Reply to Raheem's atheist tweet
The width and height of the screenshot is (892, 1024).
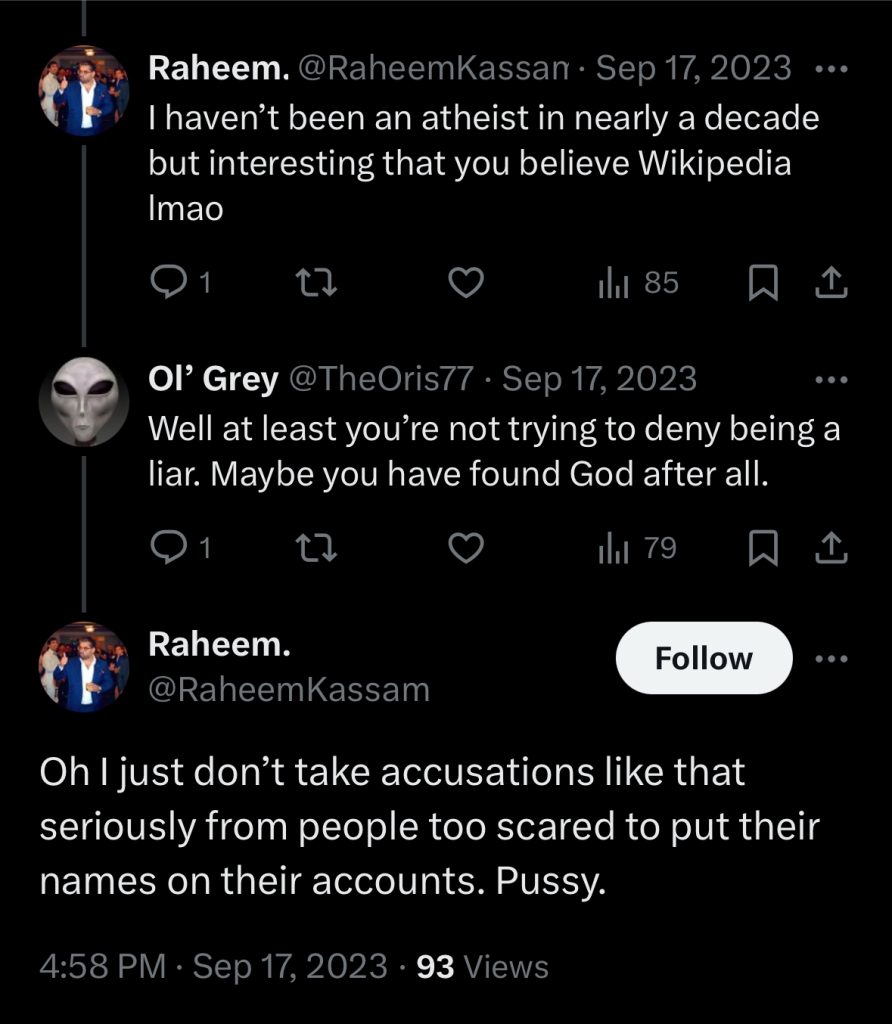tap(164, 285)
